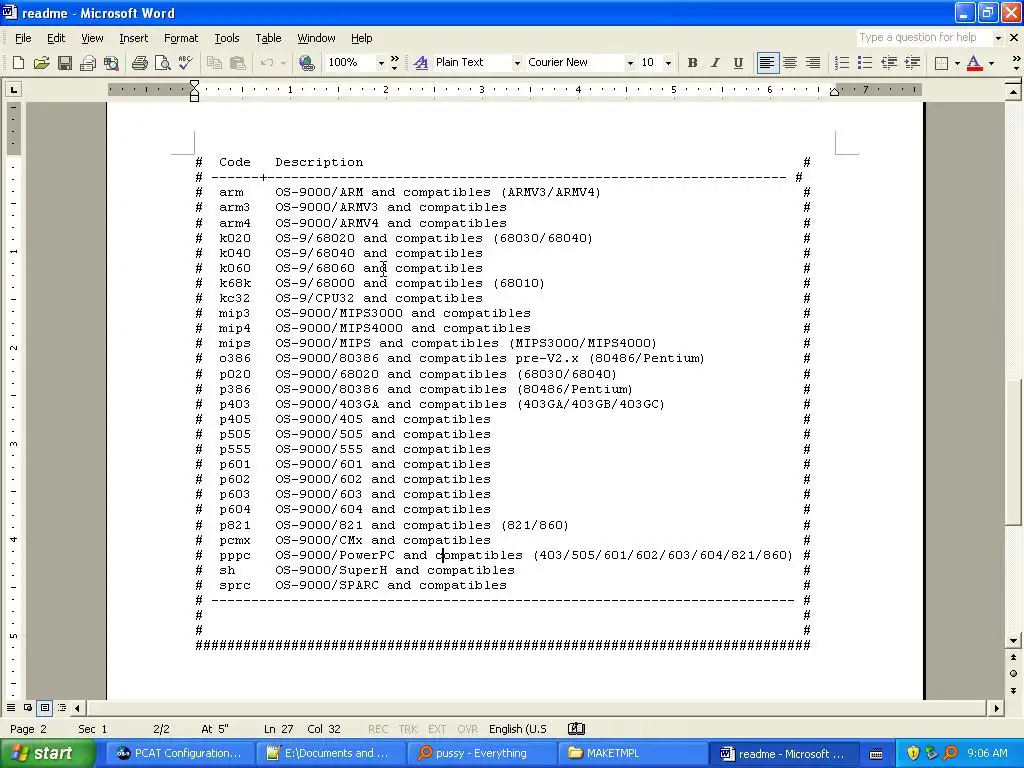Open a file with folder icon
The width and height of the screenshot is (1024, 768).
click(x=41, y=63)
